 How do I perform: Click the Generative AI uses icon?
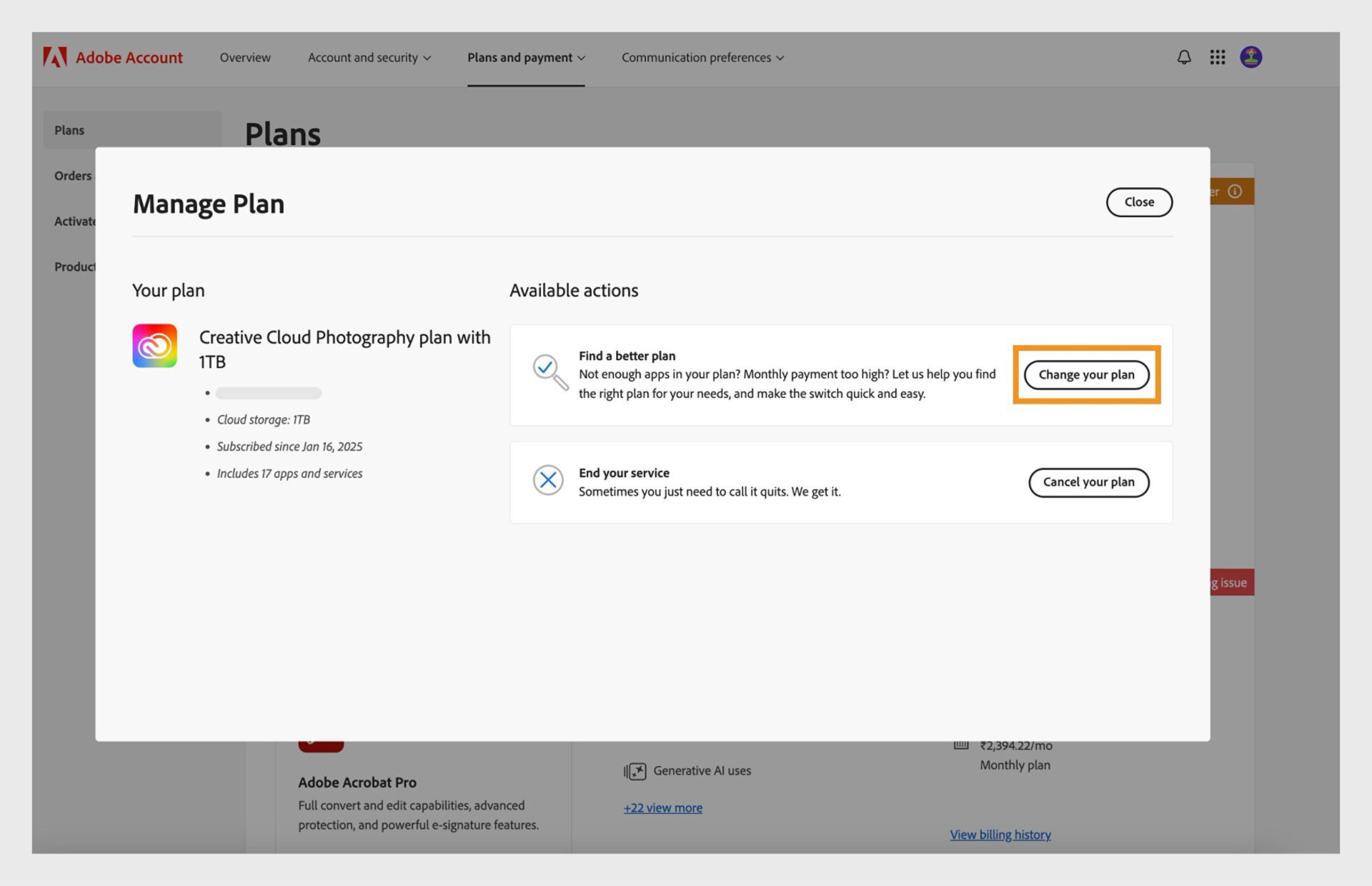pos(635,771)
